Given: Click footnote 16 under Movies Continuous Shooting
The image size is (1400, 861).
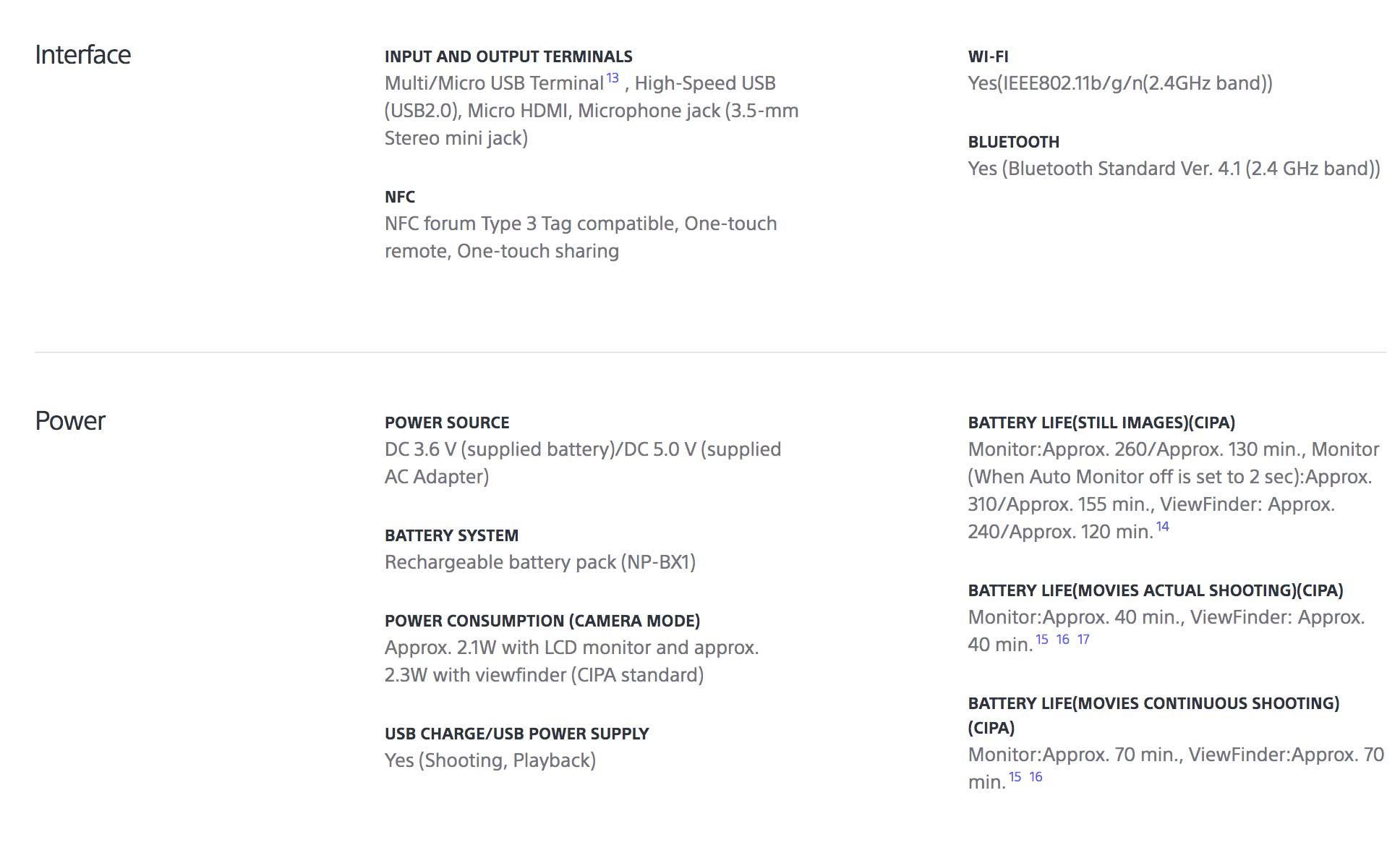Looking at the screenshot, I should tap(1036, 777).
